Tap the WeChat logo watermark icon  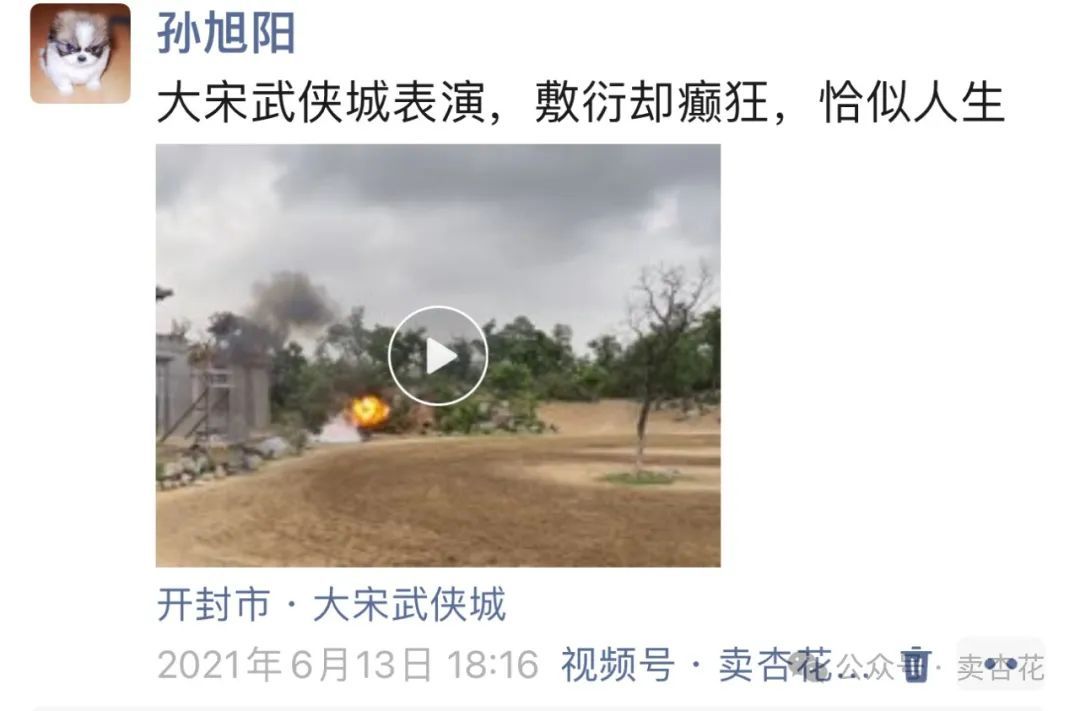(x=809, y=665)
